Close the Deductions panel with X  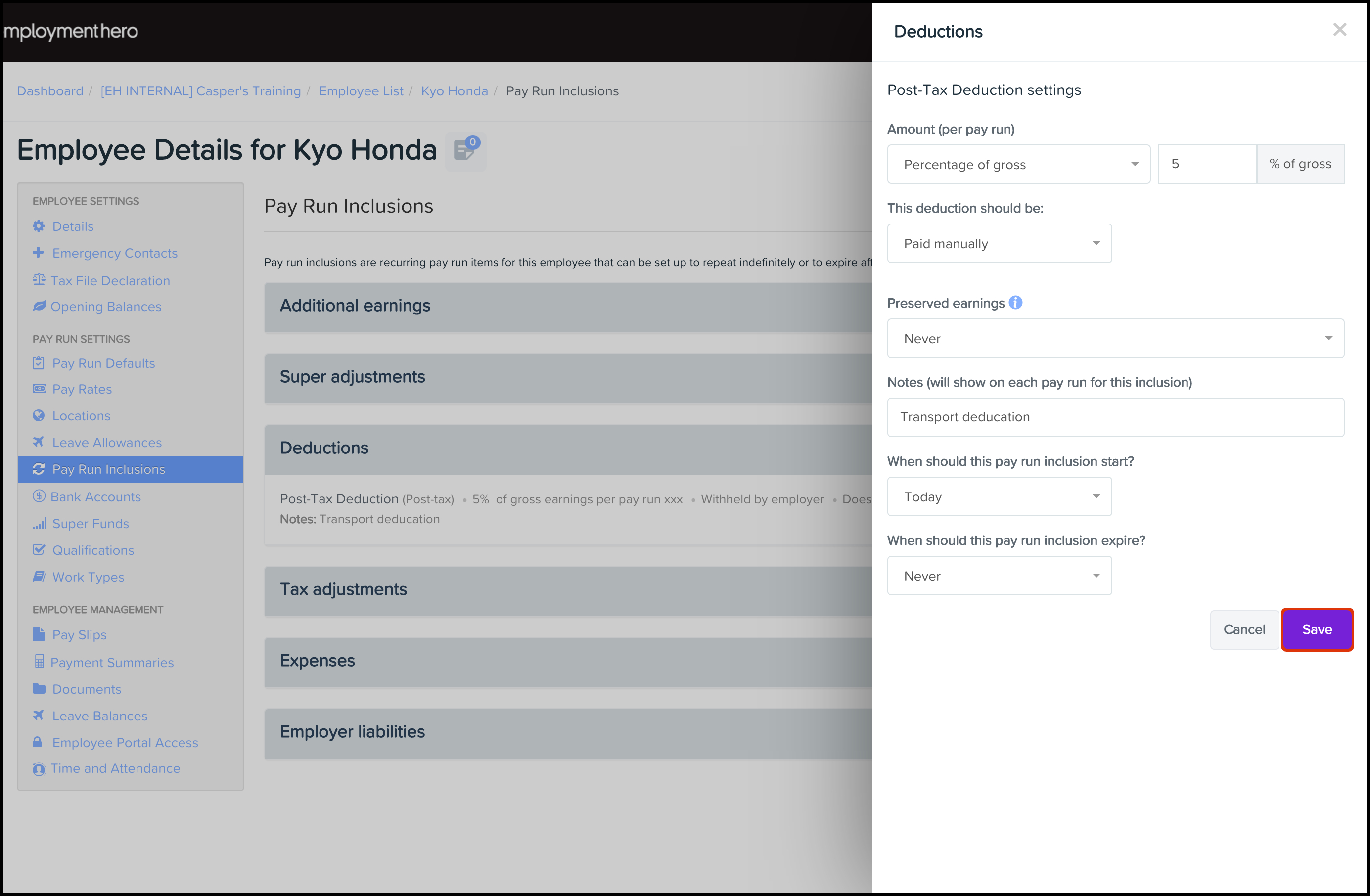pos(1339,30)
